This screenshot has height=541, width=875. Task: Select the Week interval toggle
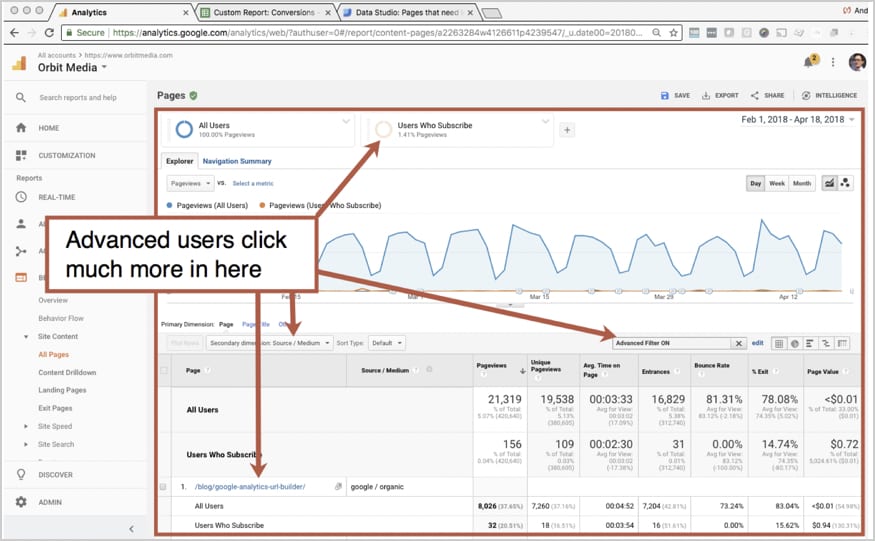coord(777,183)
